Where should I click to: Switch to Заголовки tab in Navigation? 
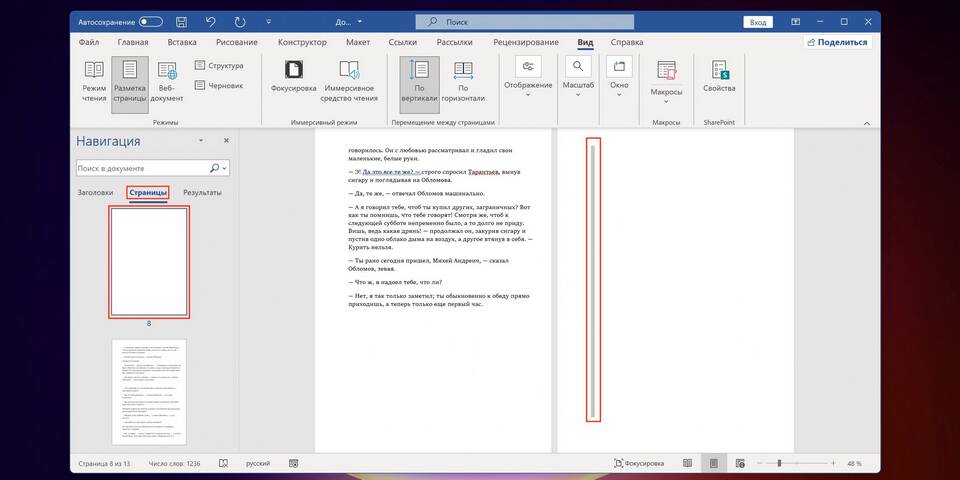(95, 192)
